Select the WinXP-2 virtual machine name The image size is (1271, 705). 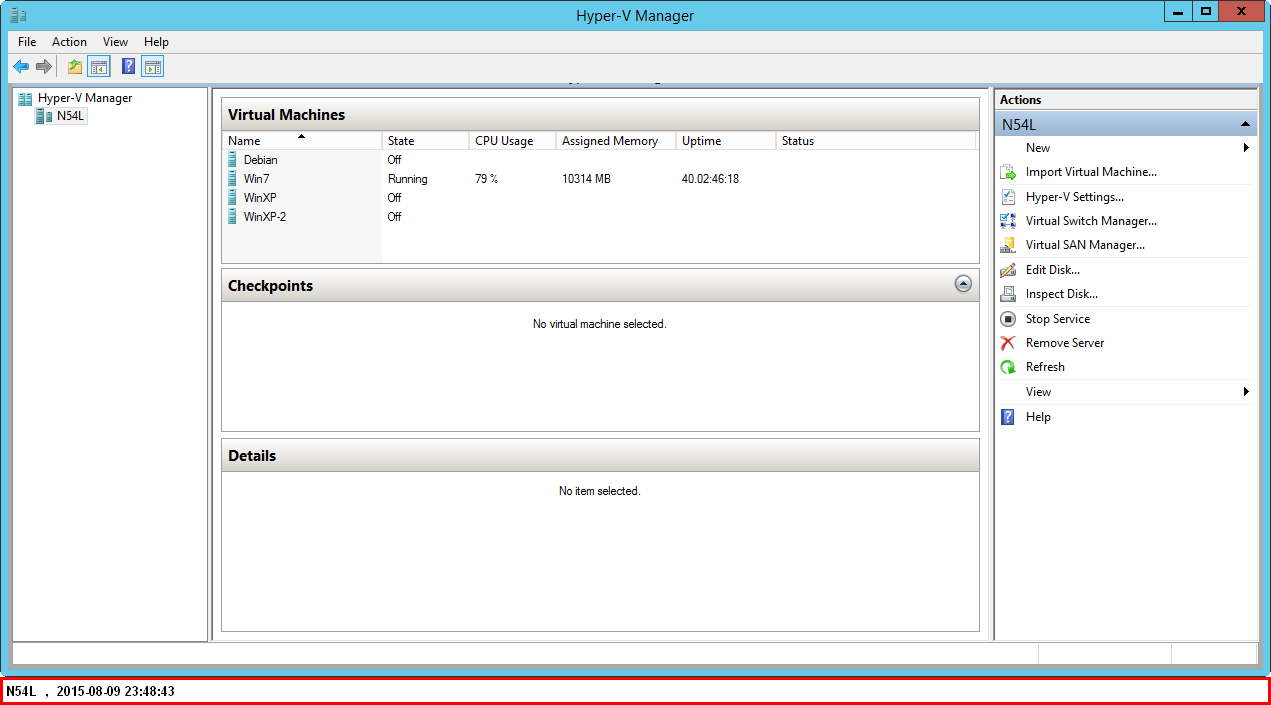(x=265, y=217)
